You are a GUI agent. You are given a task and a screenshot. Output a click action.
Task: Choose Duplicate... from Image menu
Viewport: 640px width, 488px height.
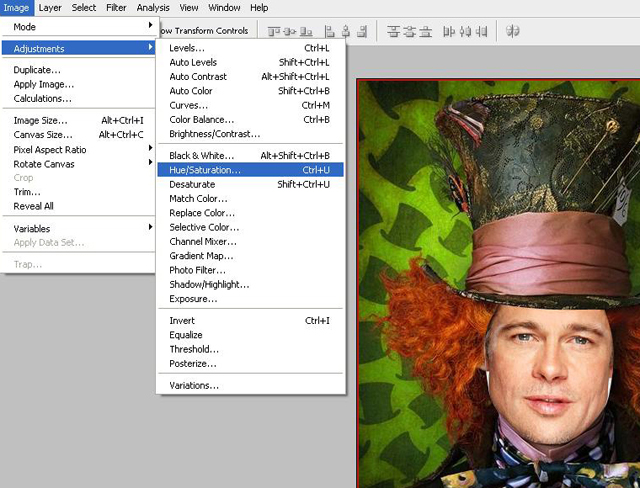pyautogui.click(x=78, y=70)
